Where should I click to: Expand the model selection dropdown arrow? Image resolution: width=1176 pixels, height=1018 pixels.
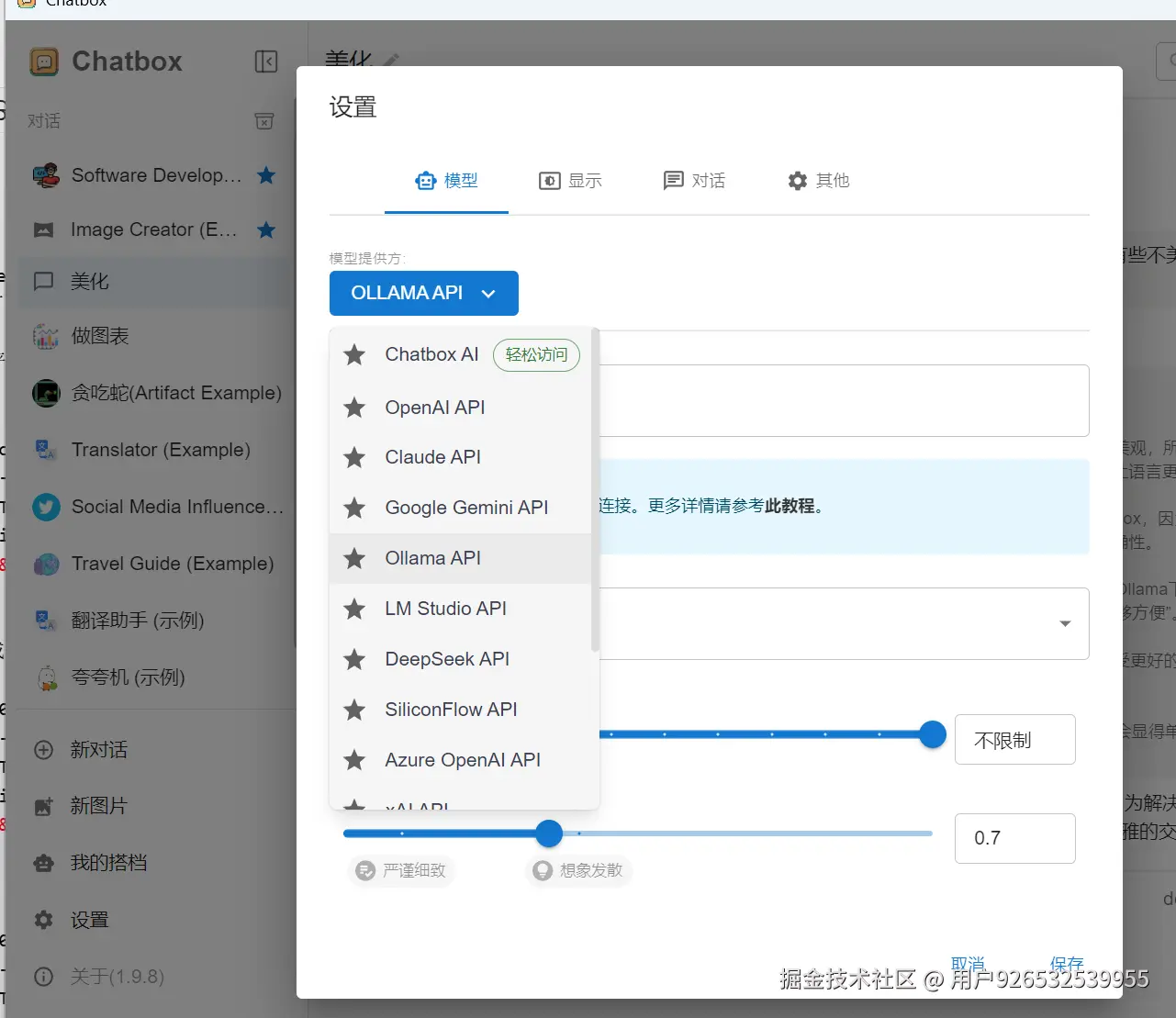1065,623
